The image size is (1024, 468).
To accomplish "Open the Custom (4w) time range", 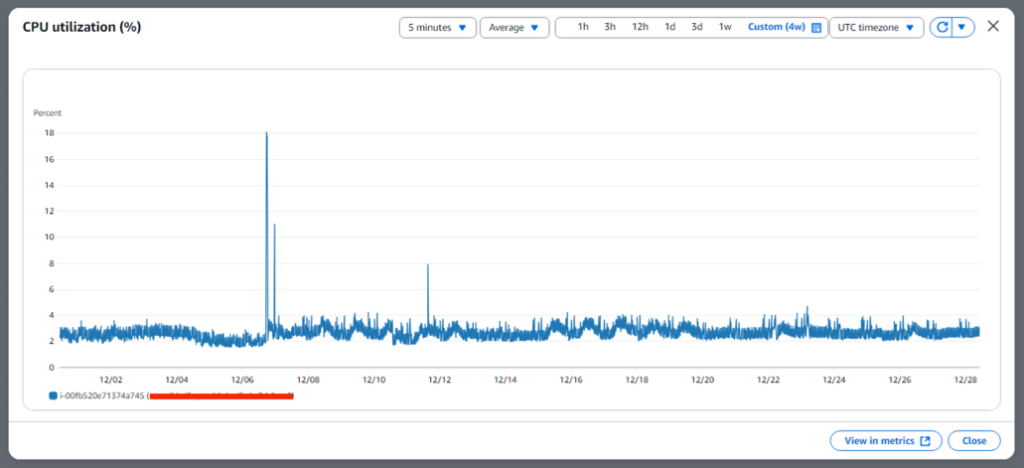I will tap(776, 27).
